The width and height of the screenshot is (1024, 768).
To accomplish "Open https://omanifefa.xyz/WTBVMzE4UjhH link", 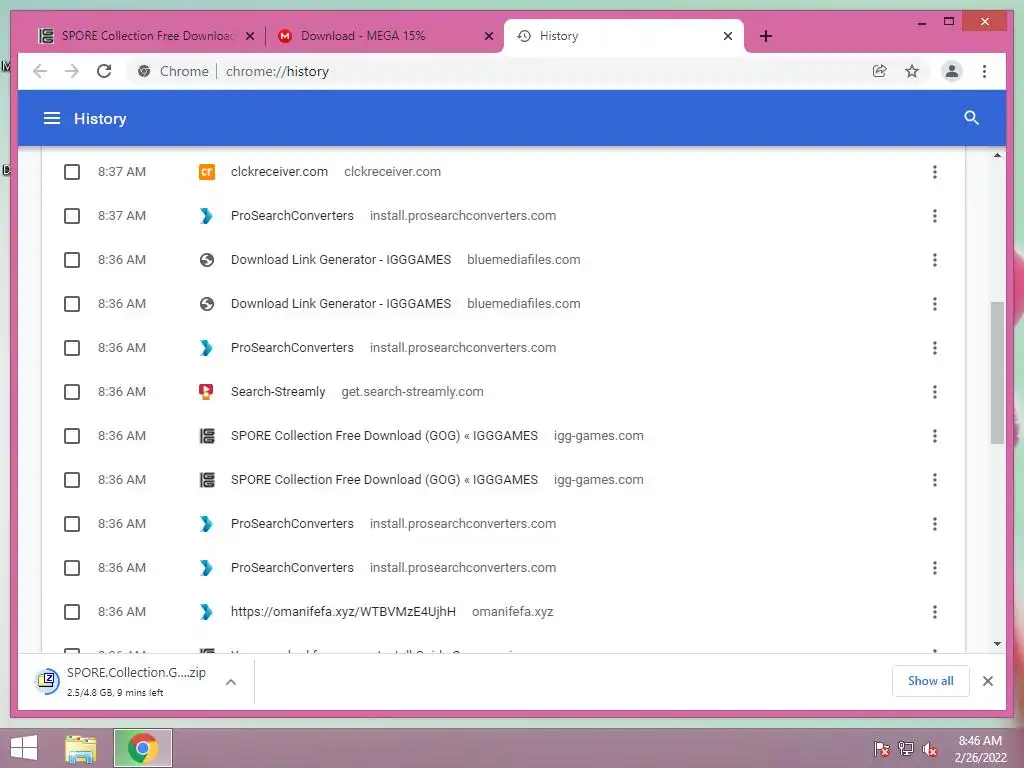I will [343, 612].
